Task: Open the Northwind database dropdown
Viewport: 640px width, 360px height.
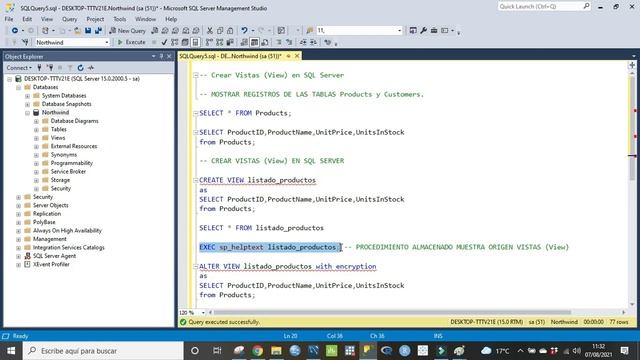Action: [x=107, y=42]
